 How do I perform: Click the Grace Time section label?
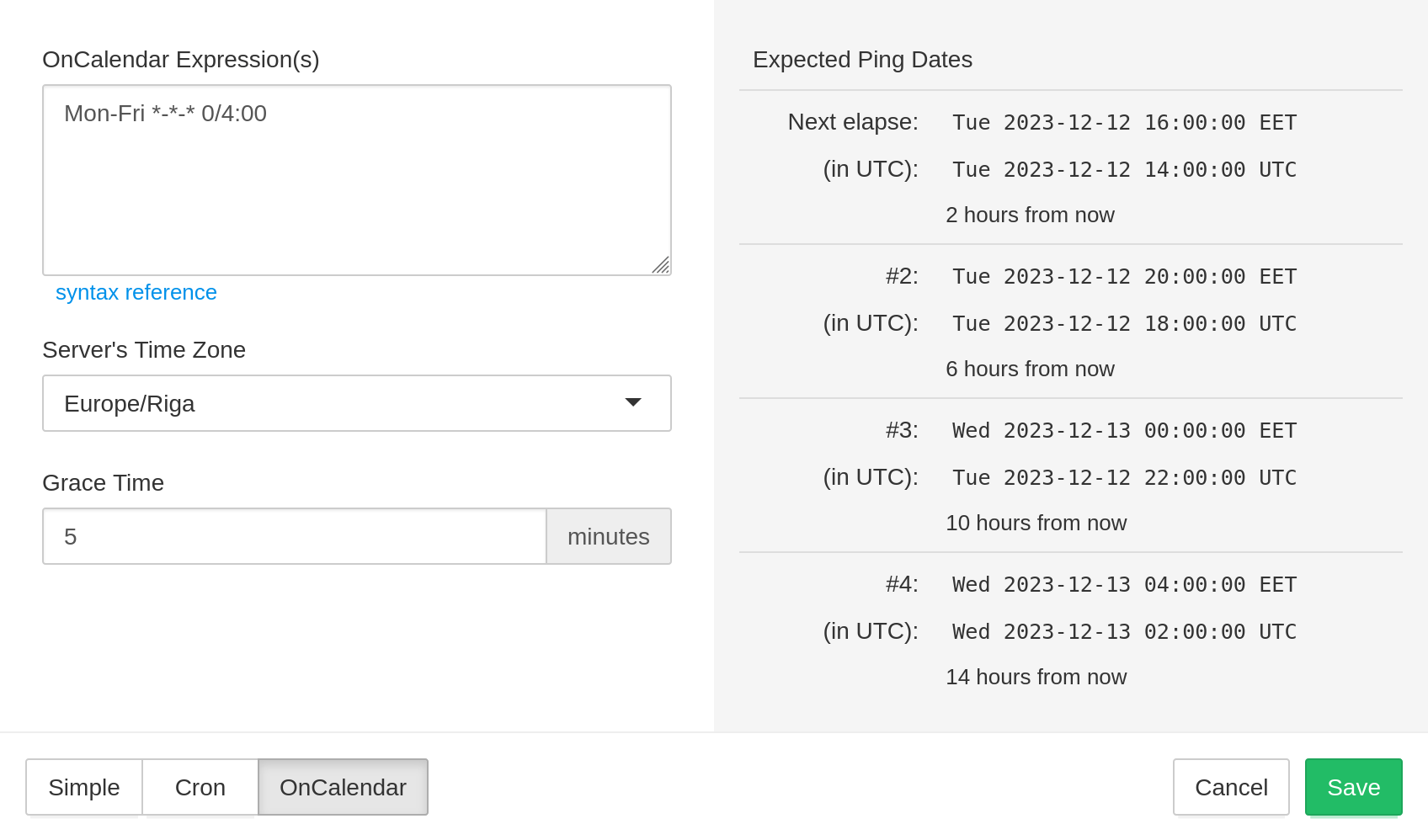coord(103,482)
